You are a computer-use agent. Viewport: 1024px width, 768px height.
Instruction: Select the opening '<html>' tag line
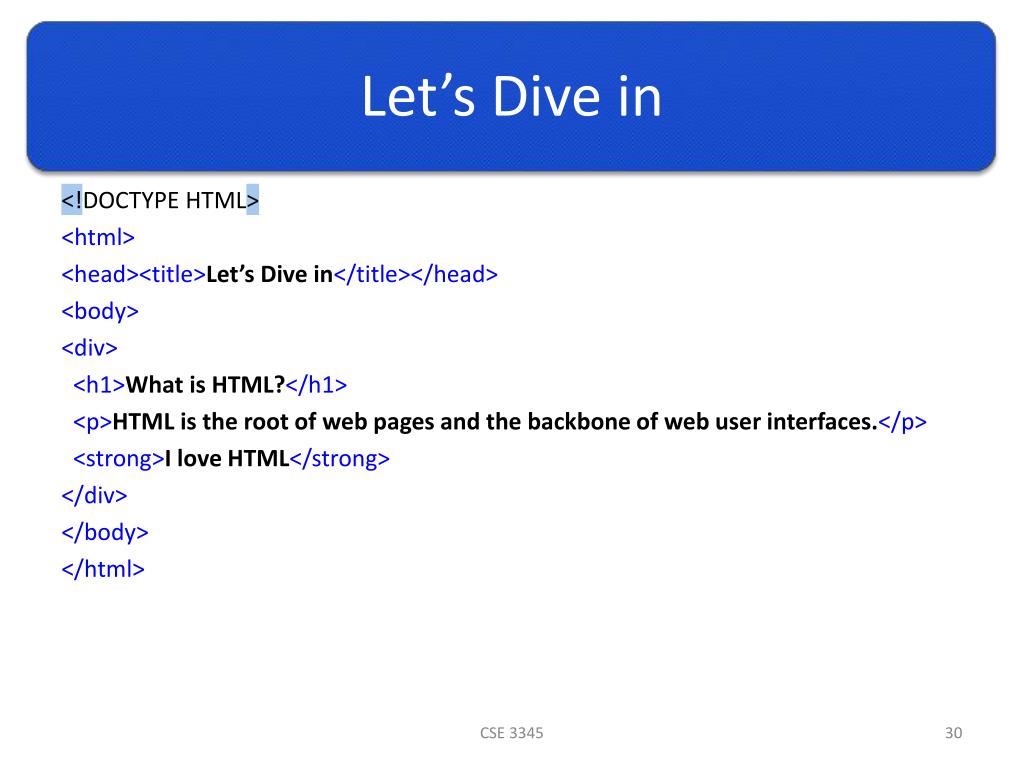(98, 237)
